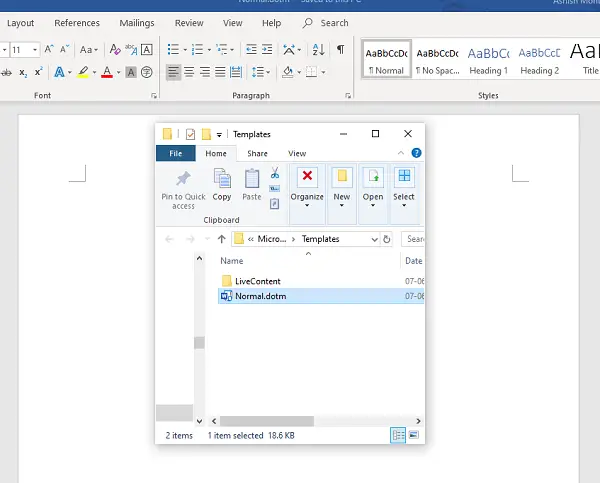Viewport: 600px width, 483px height.
Task: Toggle Align Right alignment
Action: click(205, 72)
